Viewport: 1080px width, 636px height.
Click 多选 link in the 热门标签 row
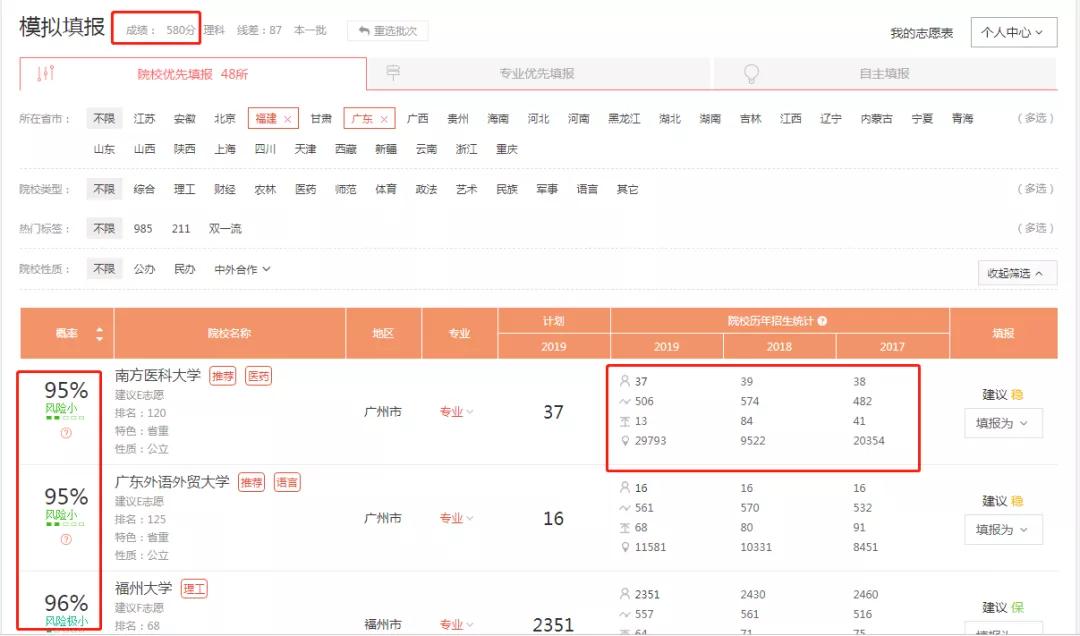(1036, 228)
